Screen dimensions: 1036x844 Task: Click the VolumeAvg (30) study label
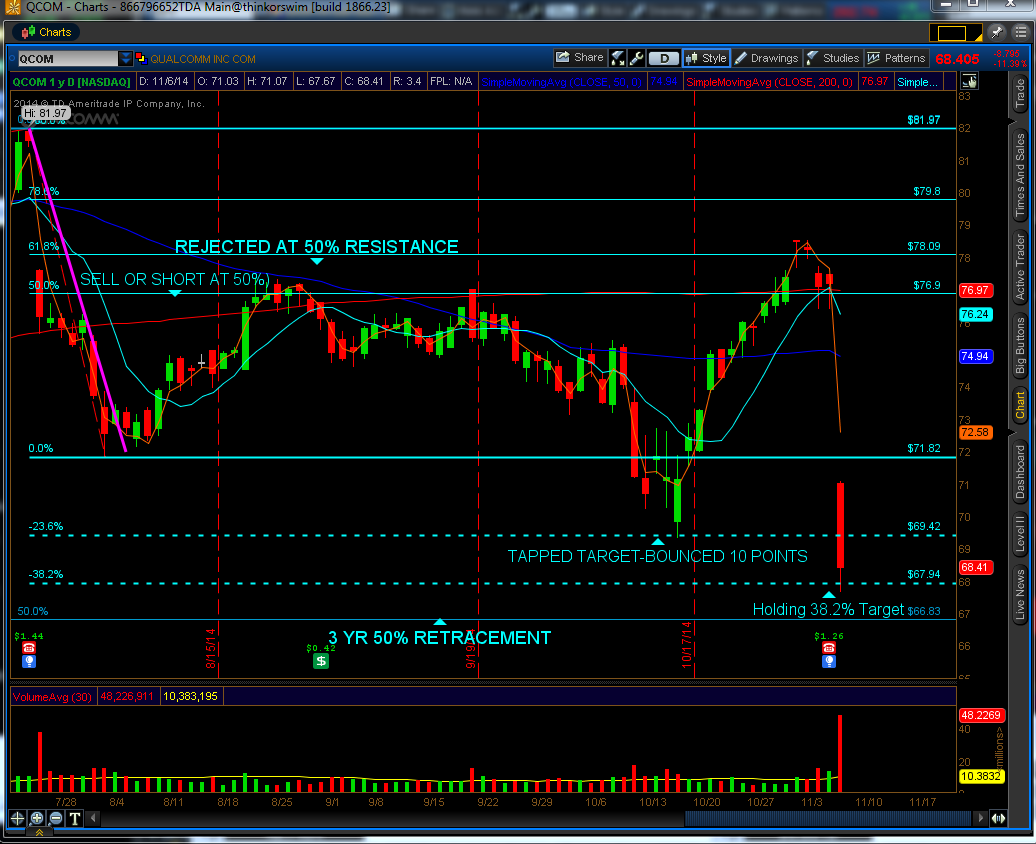point(53,697)
